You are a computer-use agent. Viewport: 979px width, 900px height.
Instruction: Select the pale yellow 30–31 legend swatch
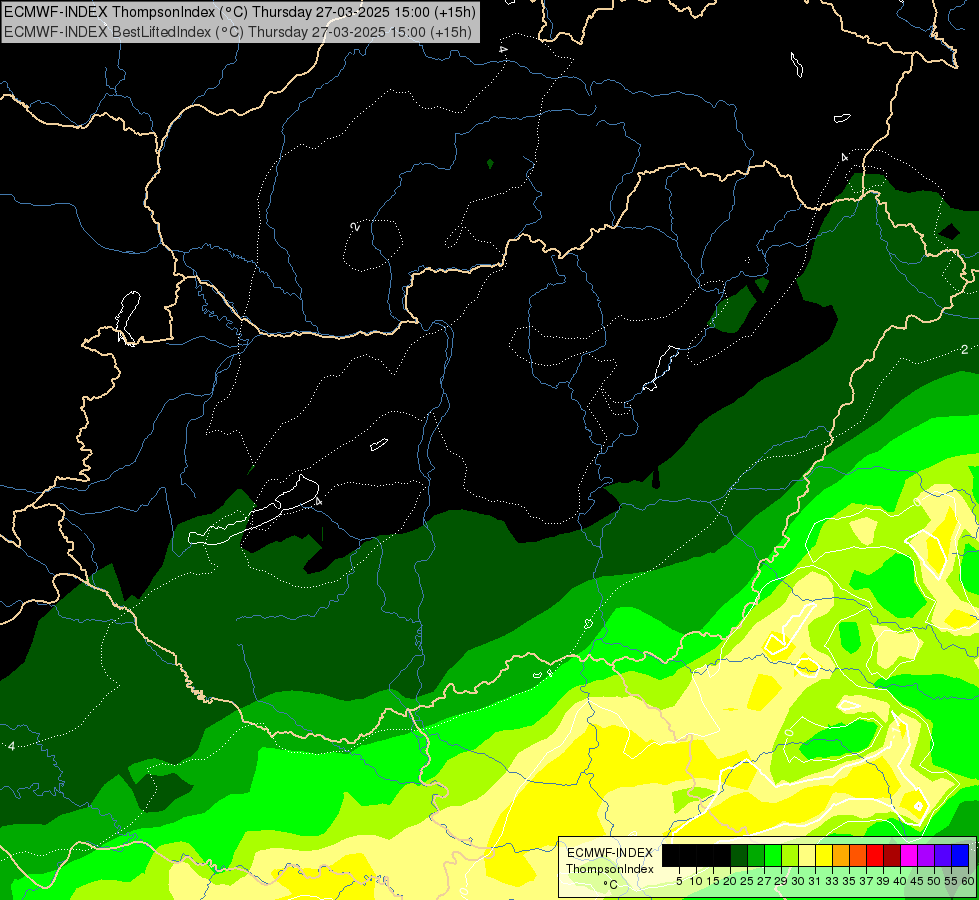[807, 855]
